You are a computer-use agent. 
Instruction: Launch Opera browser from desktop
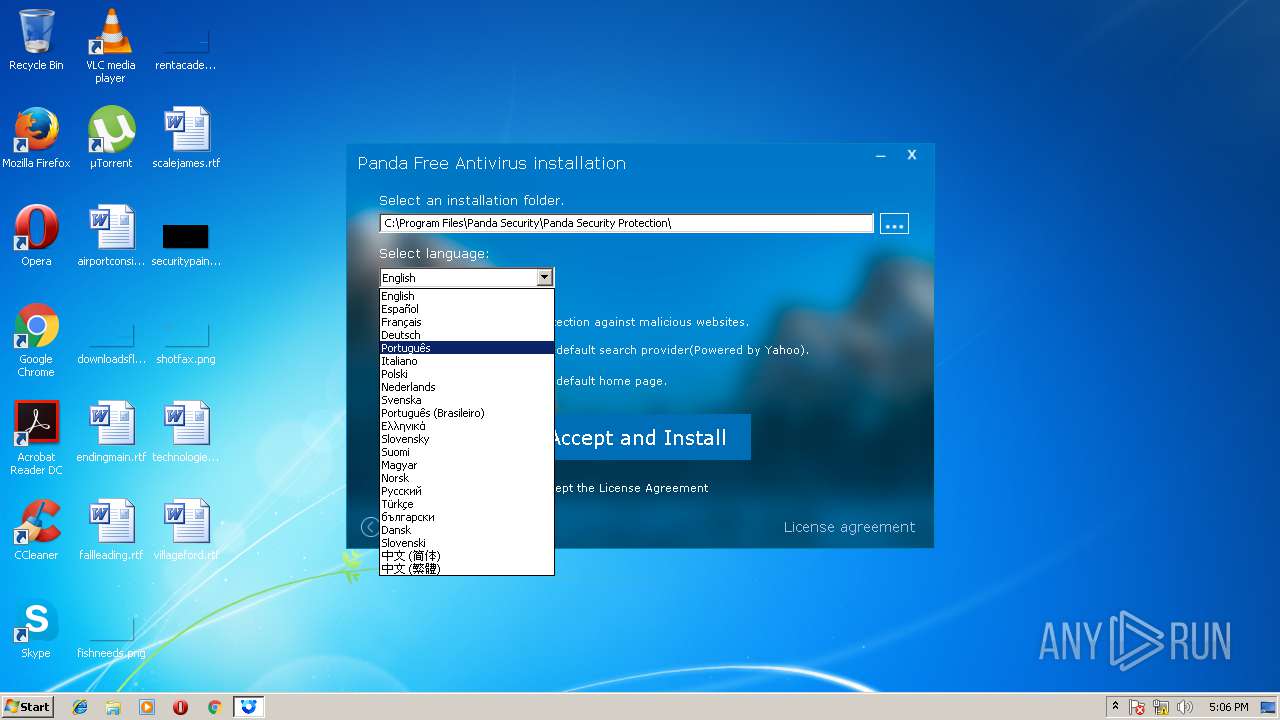pos(36,236)
